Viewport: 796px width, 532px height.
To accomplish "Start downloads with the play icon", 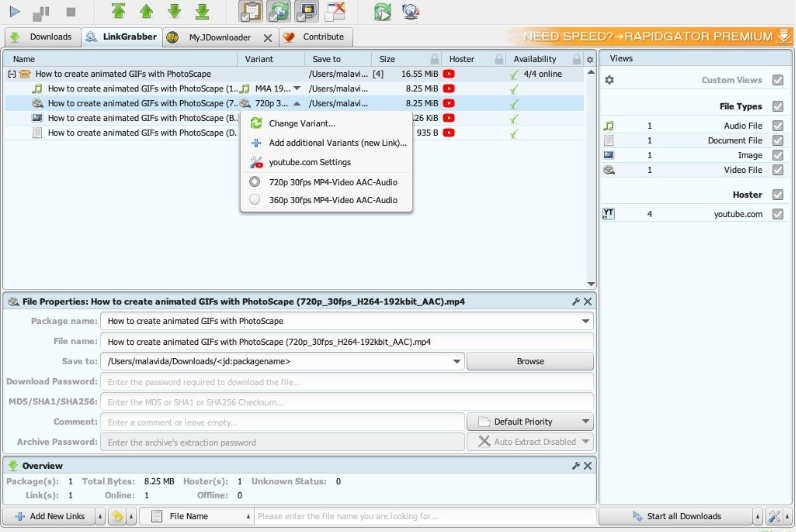I will coord(15,11).
